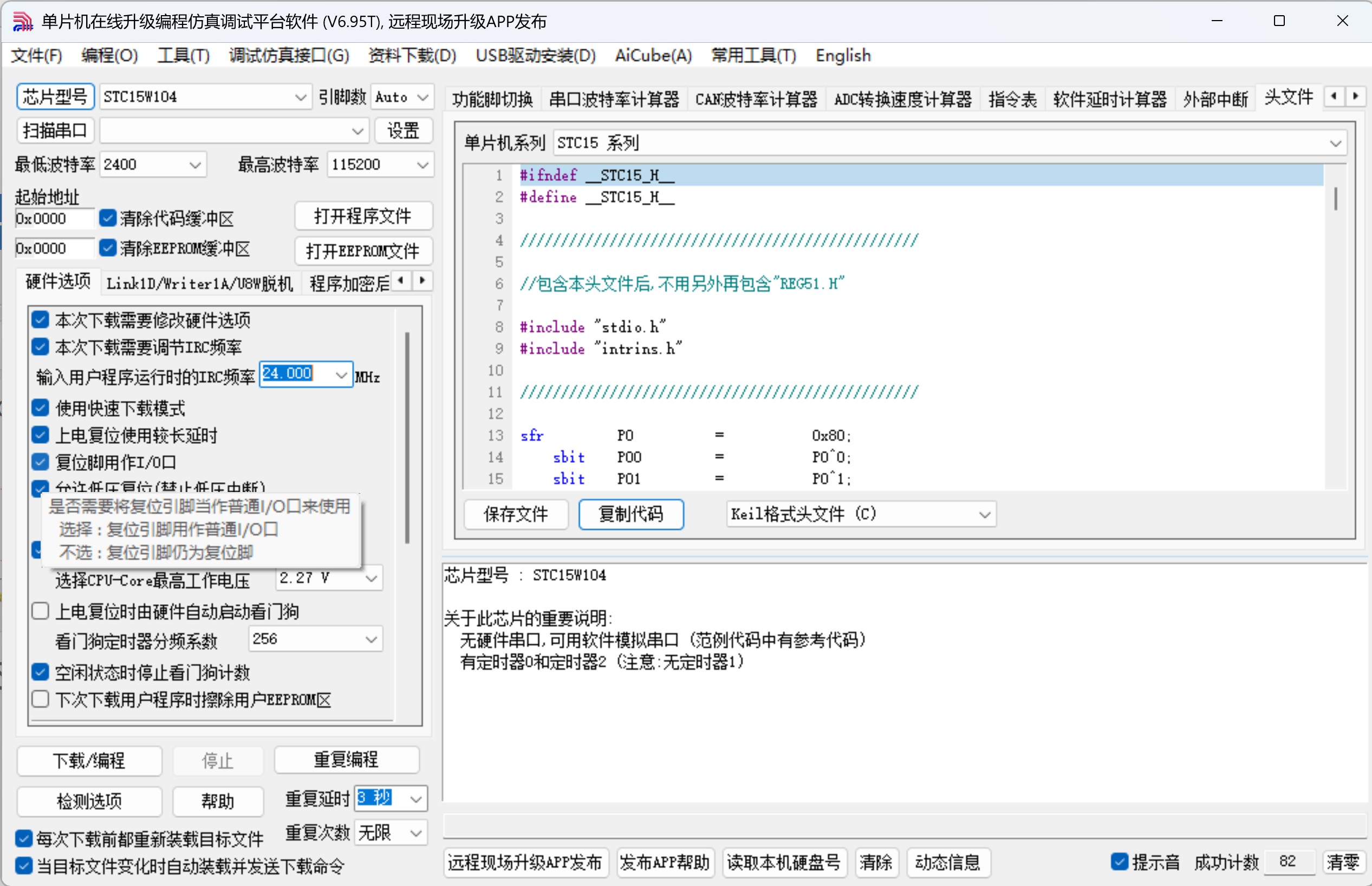The width and height of the screenshot is (1372, 886).
Task: Open 资料下载(D) menu
Action: pyautogui.click(x=412, y=56)
